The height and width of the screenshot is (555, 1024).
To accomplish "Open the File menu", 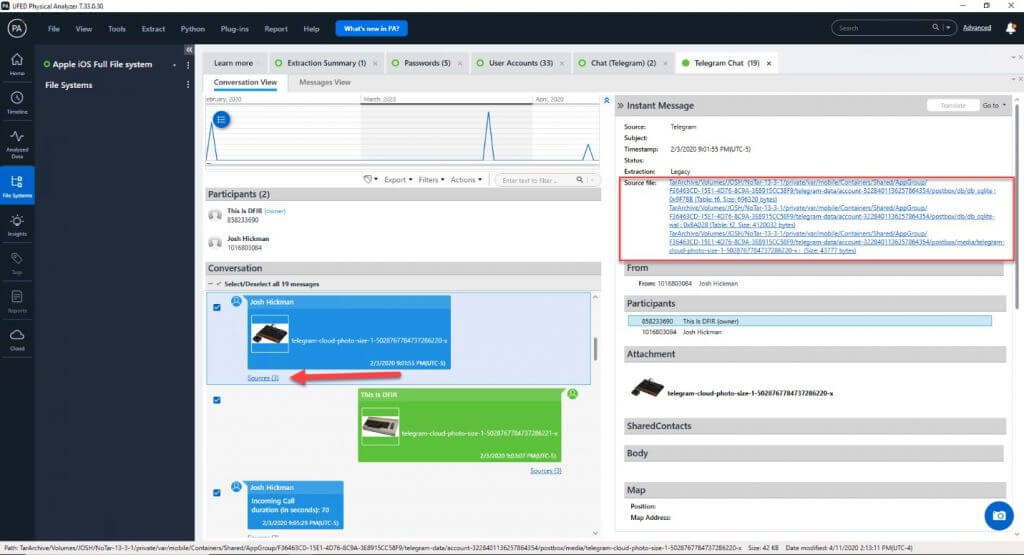I will click(54, 29).
